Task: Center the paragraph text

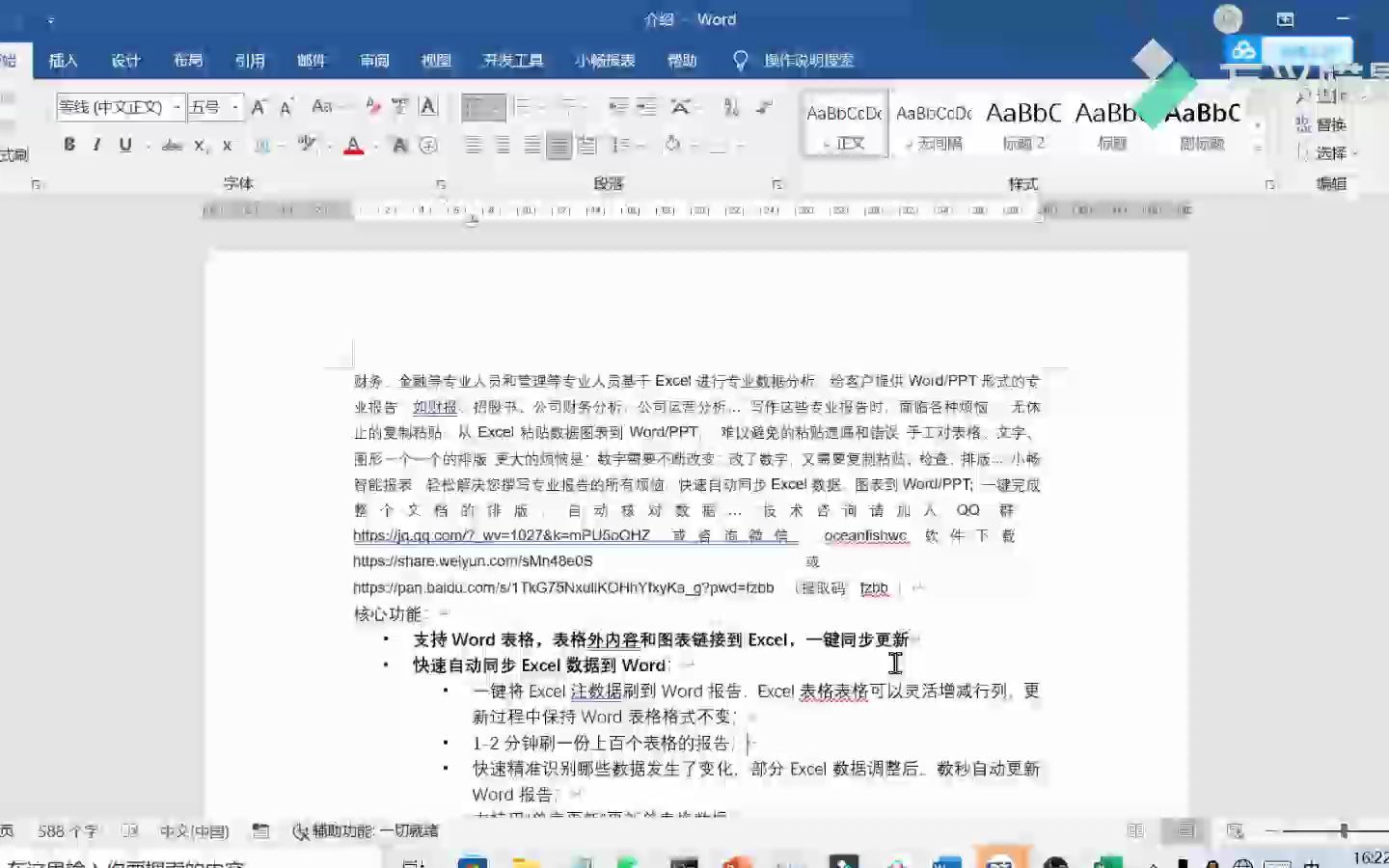Action: pyautogui.click(x=503, y=146)
